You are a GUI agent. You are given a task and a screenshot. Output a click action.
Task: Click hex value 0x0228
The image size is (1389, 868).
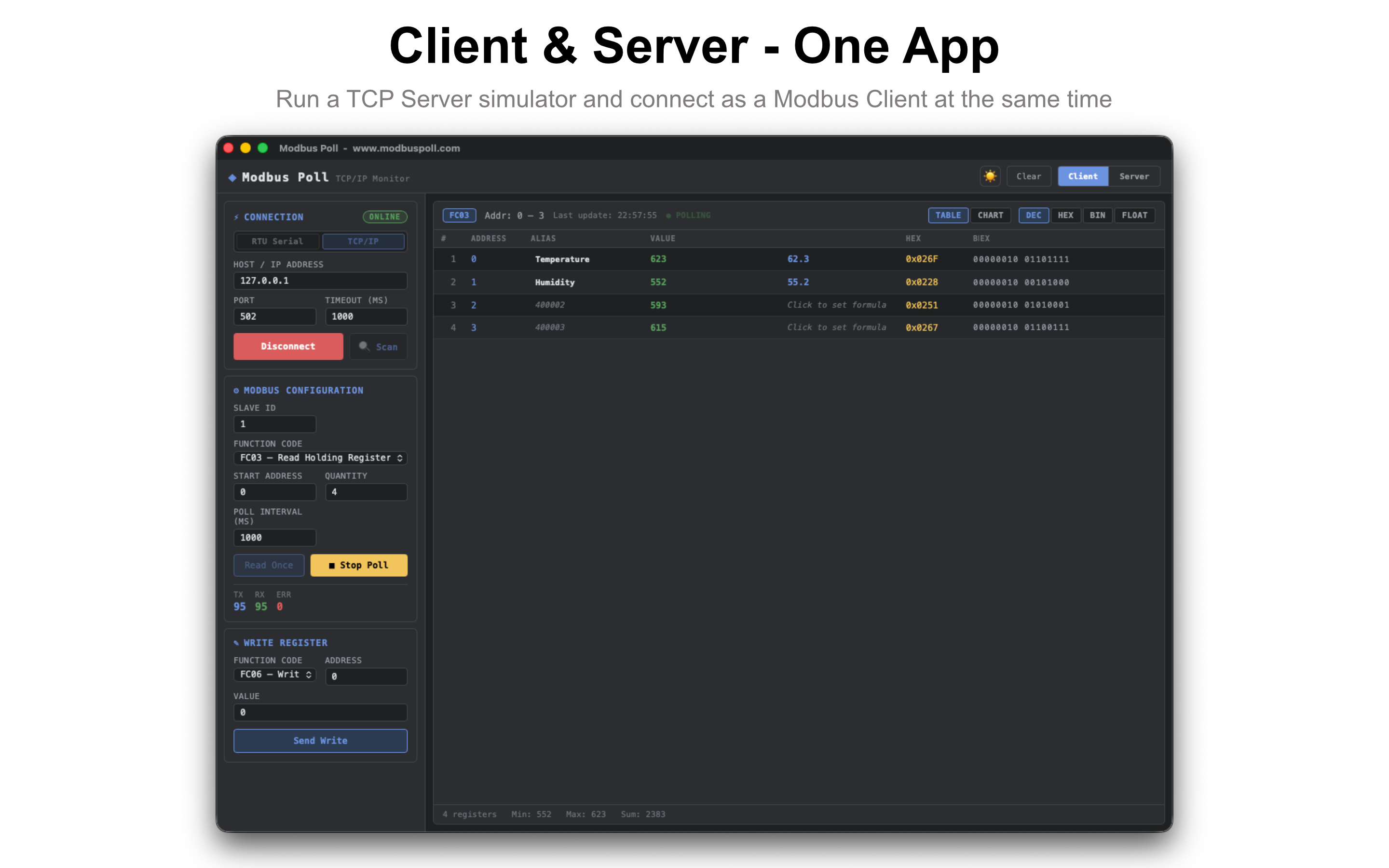coord(922,282)
